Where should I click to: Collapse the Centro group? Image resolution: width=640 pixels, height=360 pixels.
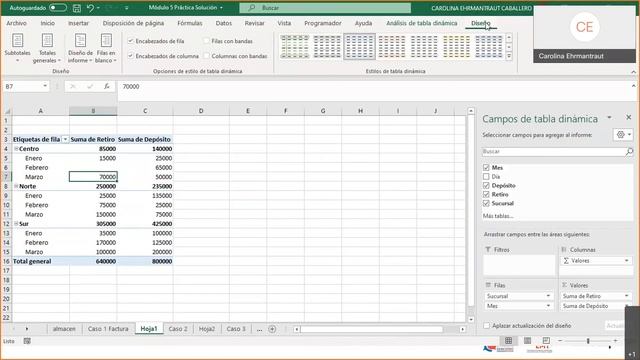tap(16, 149)
